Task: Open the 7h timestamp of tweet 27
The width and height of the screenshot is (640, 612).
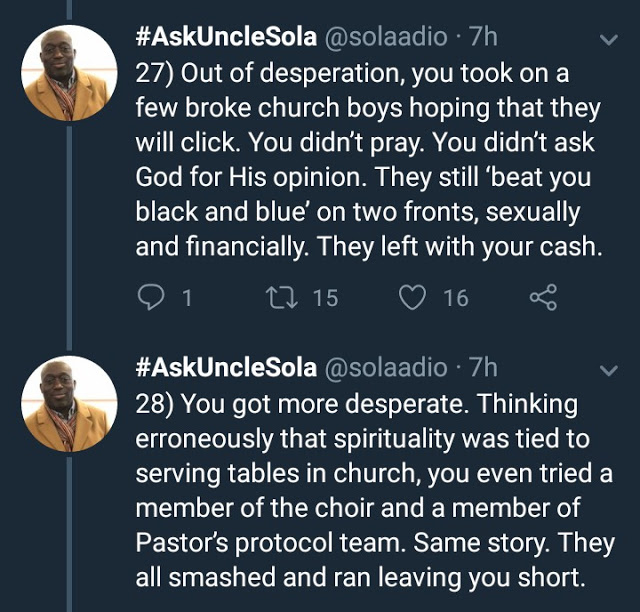Action: [x=482, y=38]
